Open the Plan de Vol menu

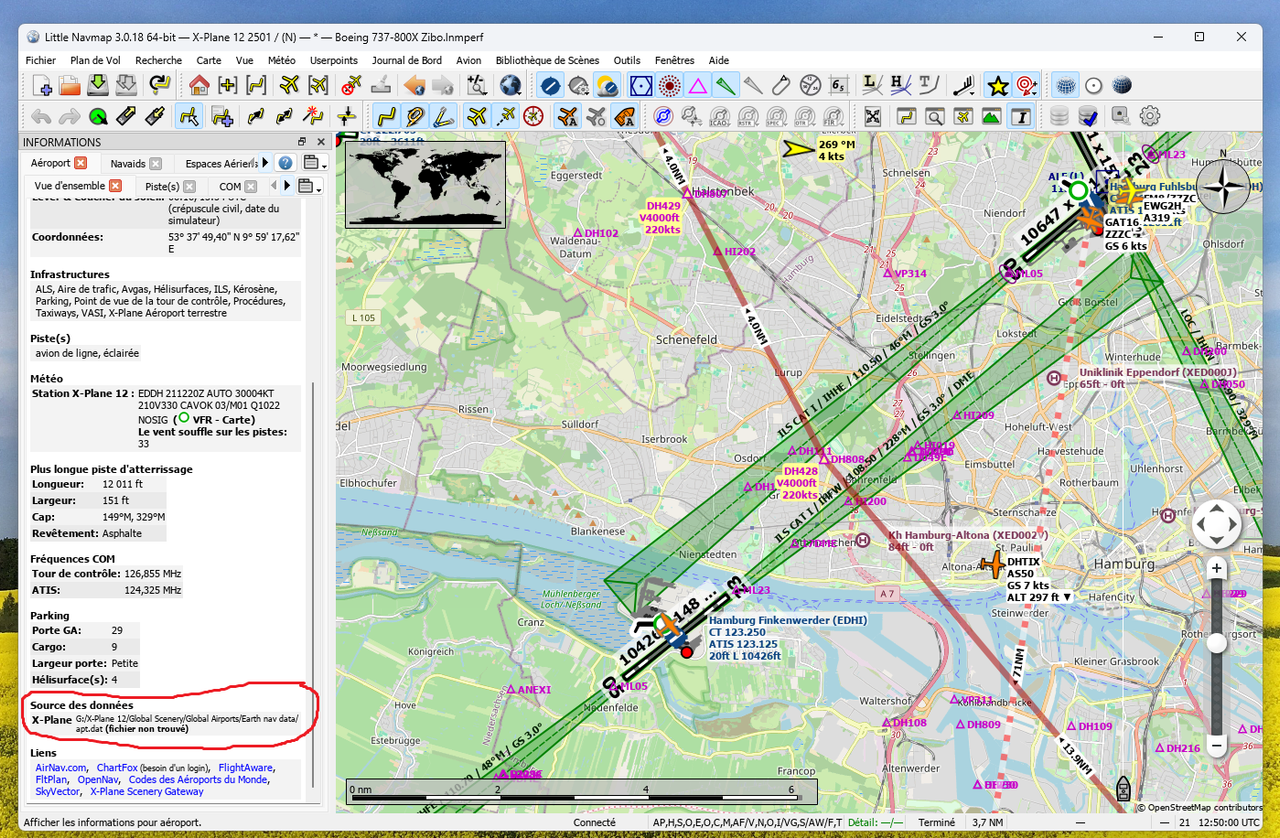click(95, 60)
